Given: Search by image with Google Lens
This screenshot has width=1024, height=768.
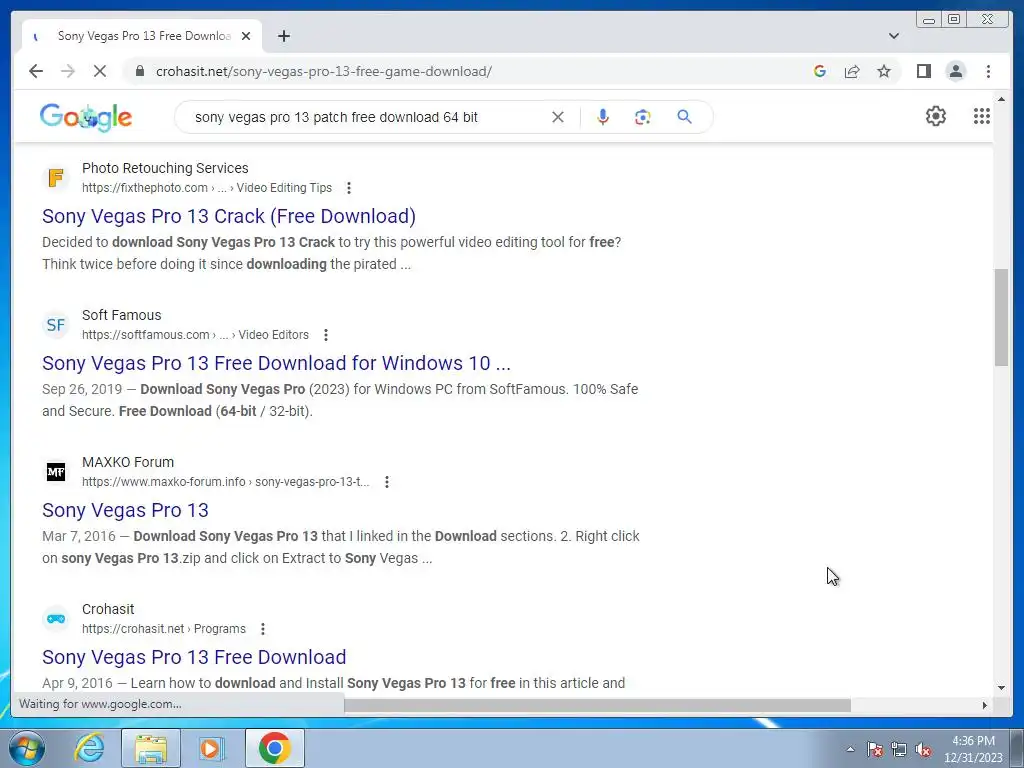Looking at the screenshot, I should click(x=643, y=117).
